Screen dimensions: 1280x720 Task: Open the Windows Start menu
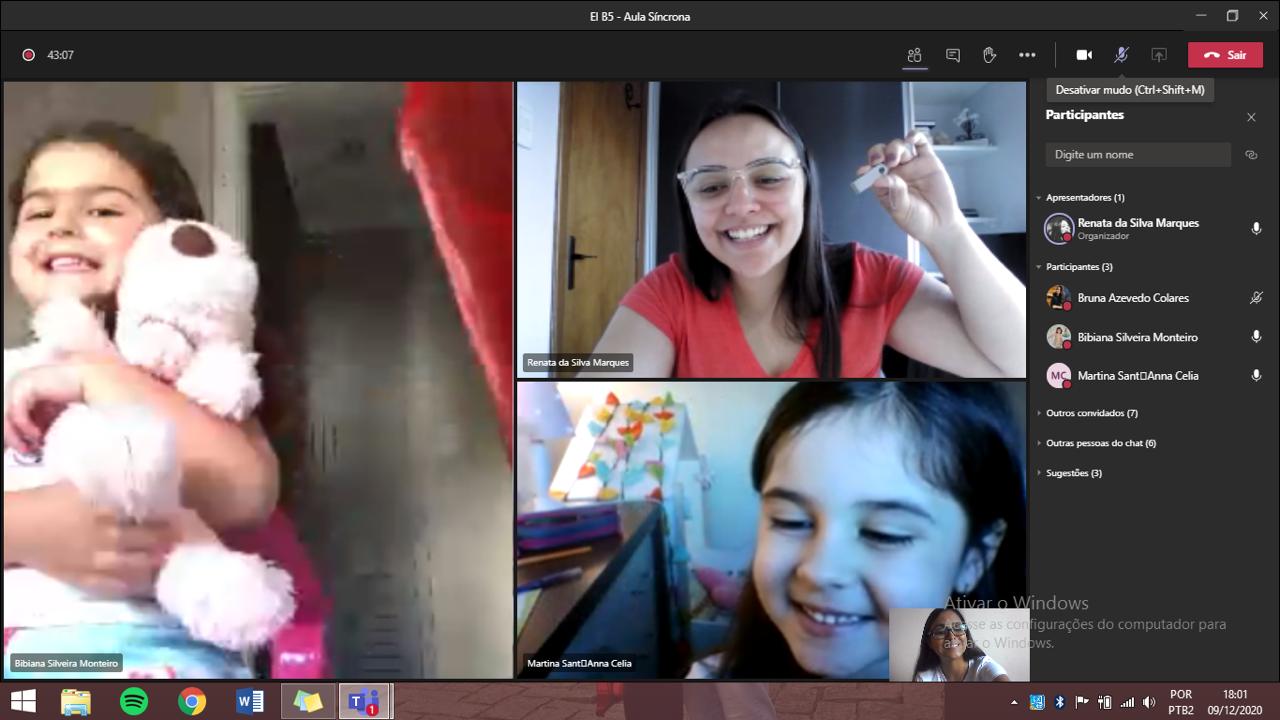(22, 702)
